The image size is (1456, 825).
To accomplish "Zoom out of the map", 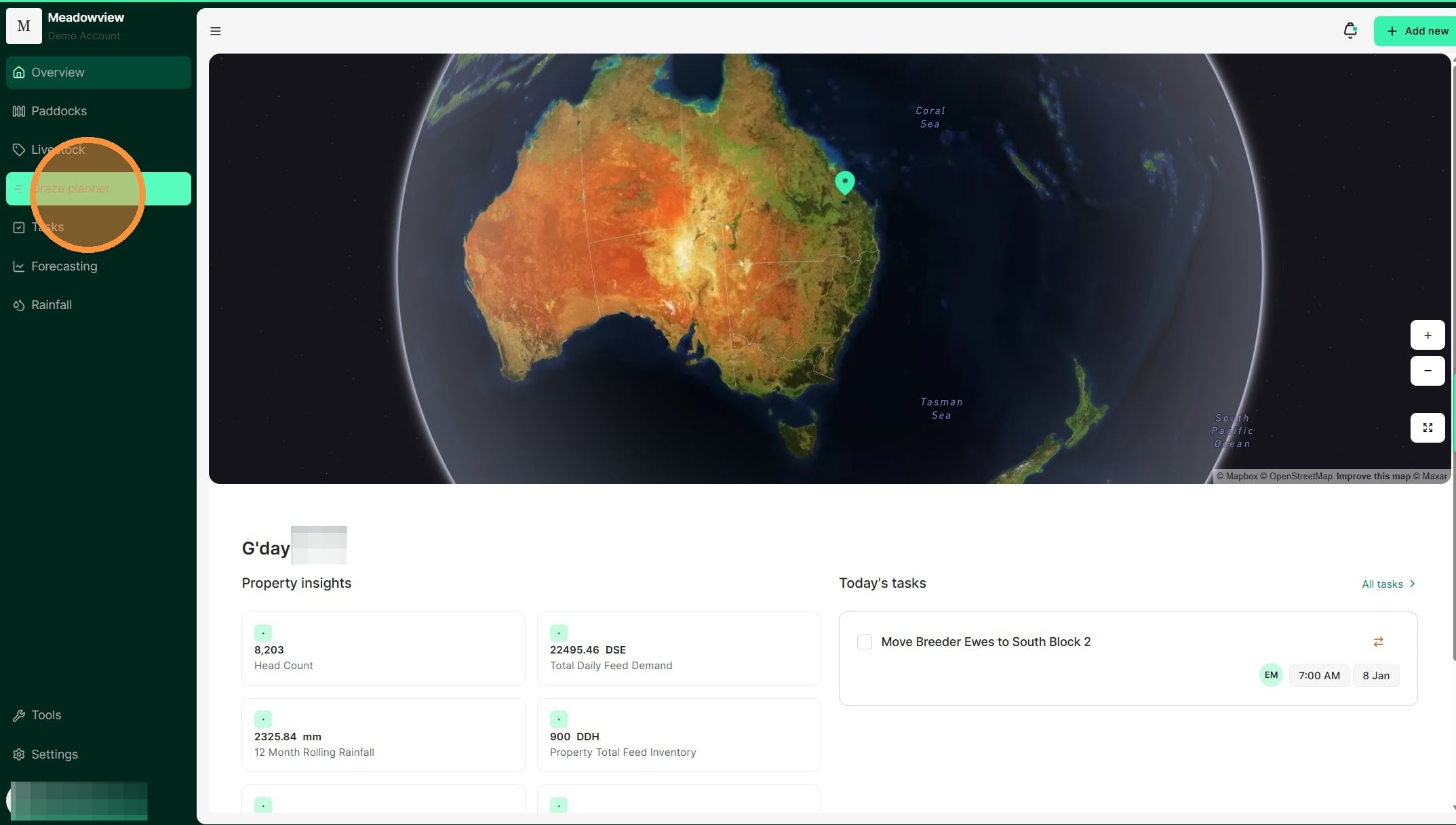I will tap(1428, 371).
